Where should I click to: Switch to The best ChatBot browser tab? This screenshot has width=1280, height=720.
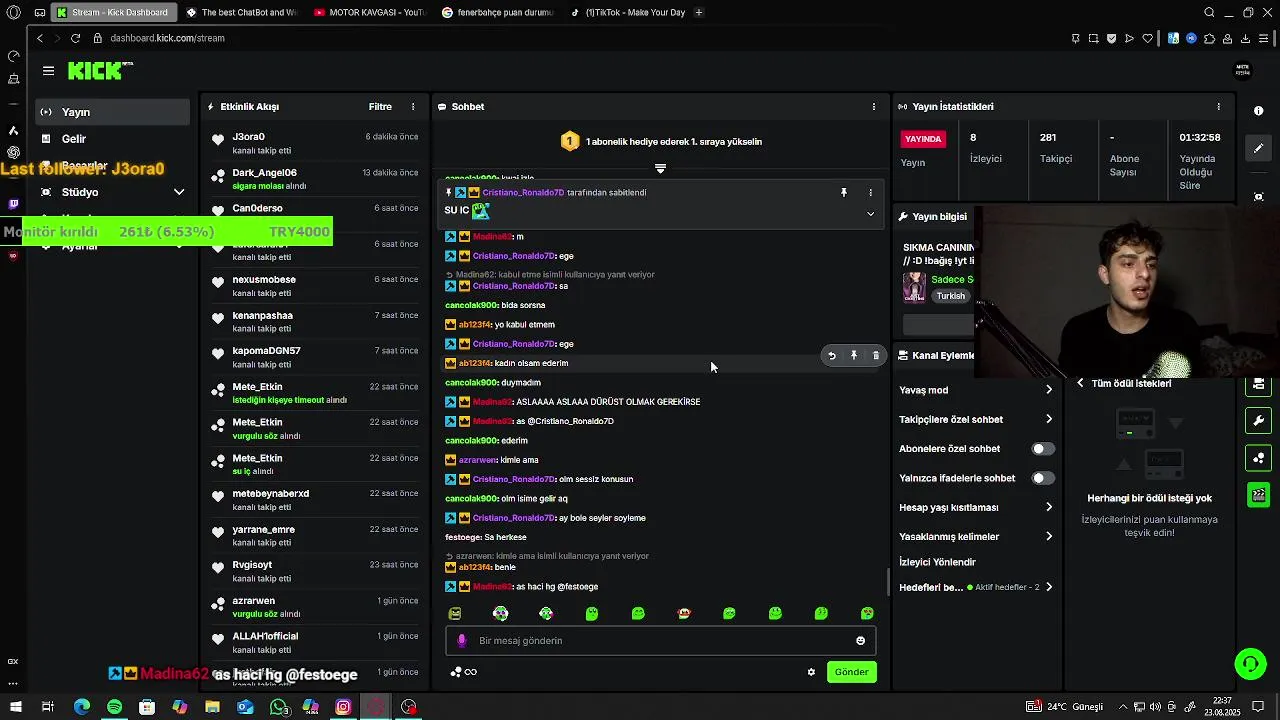240,12
